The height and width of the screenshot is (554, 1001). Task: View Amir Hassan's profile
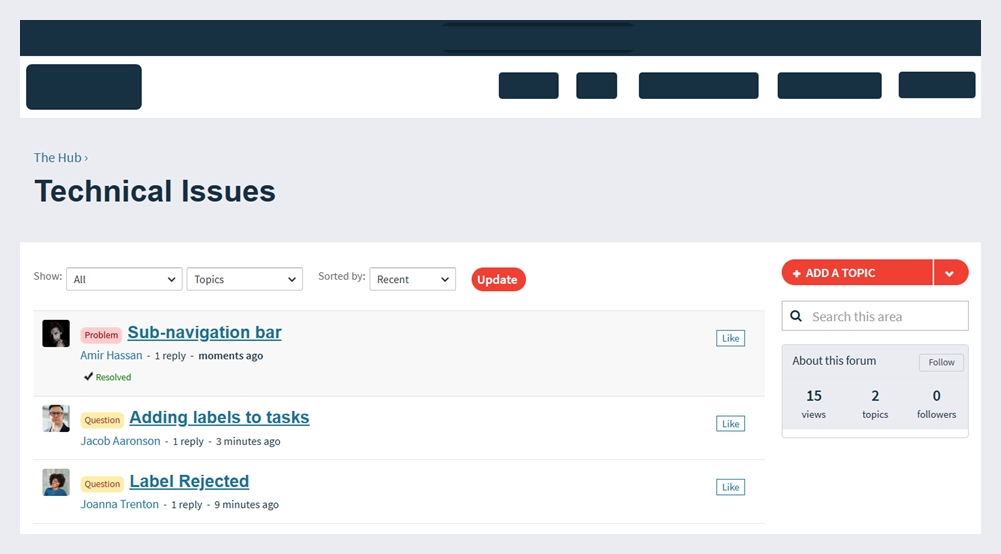click(111, 356)
